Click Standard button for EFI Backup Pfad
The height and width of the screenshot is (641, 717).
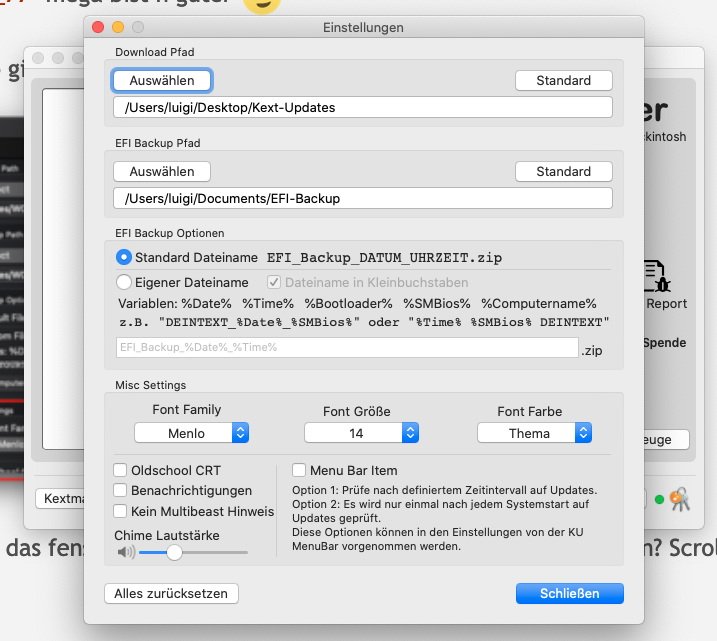563,171
